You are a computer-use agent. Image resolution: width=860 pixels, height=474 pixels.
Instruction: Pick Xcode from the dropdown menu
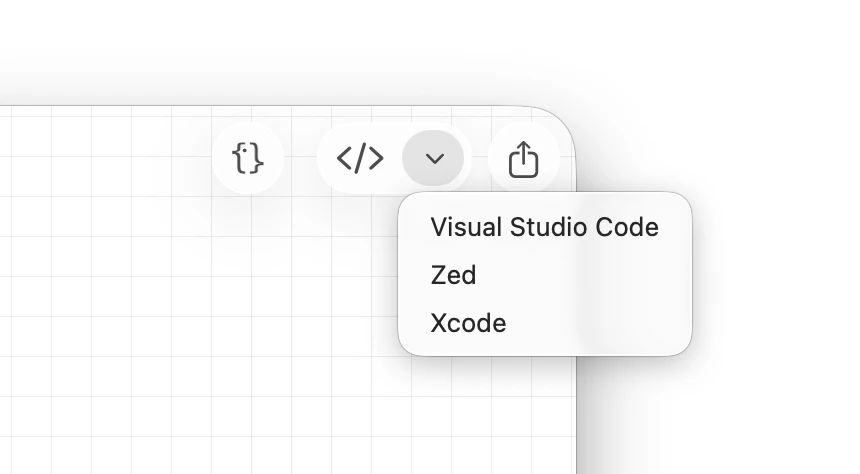(x=468, y=323)
